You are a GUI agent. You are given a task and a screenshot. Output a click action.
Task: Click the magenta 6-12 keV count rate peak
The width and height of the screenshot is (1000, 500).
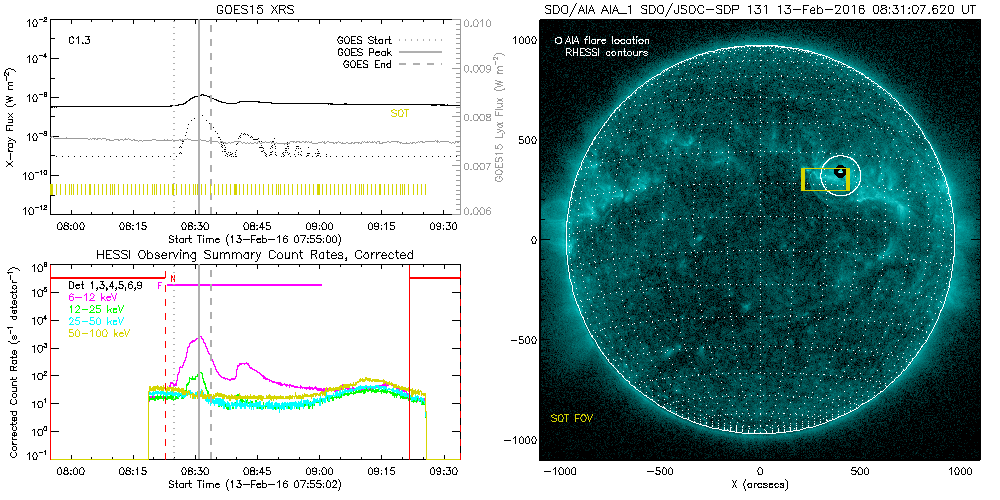200,337
